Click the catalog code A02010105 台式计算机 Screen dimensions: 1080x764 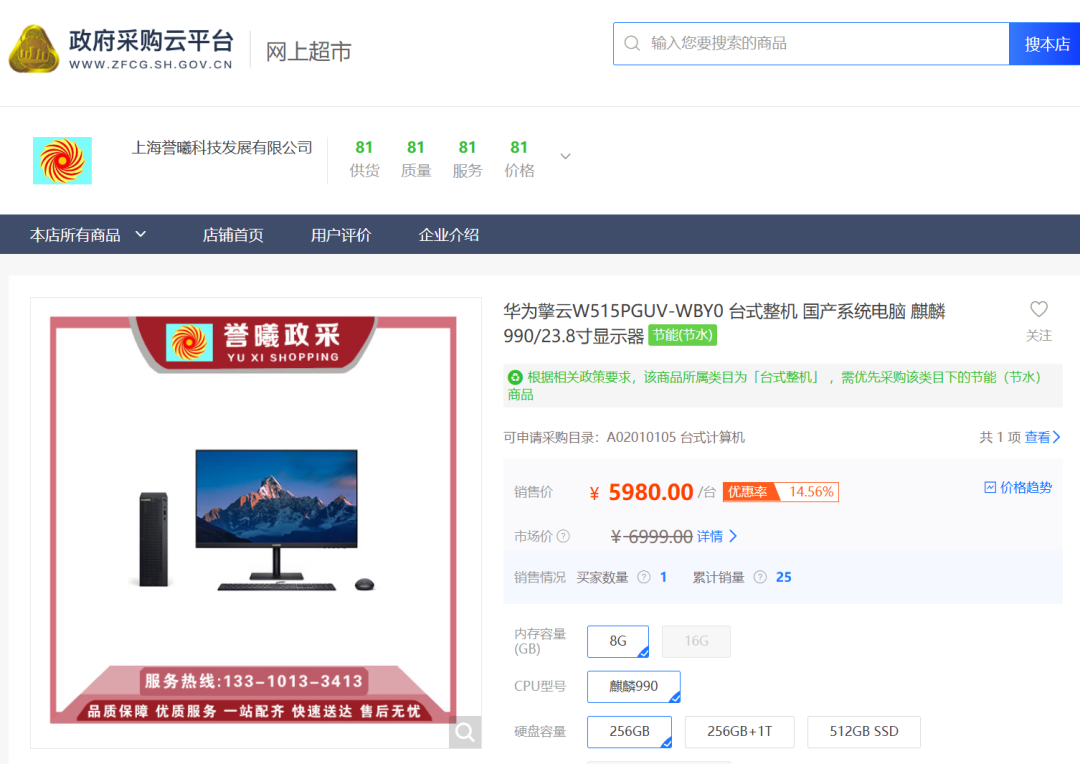click(x=675, y=437)
